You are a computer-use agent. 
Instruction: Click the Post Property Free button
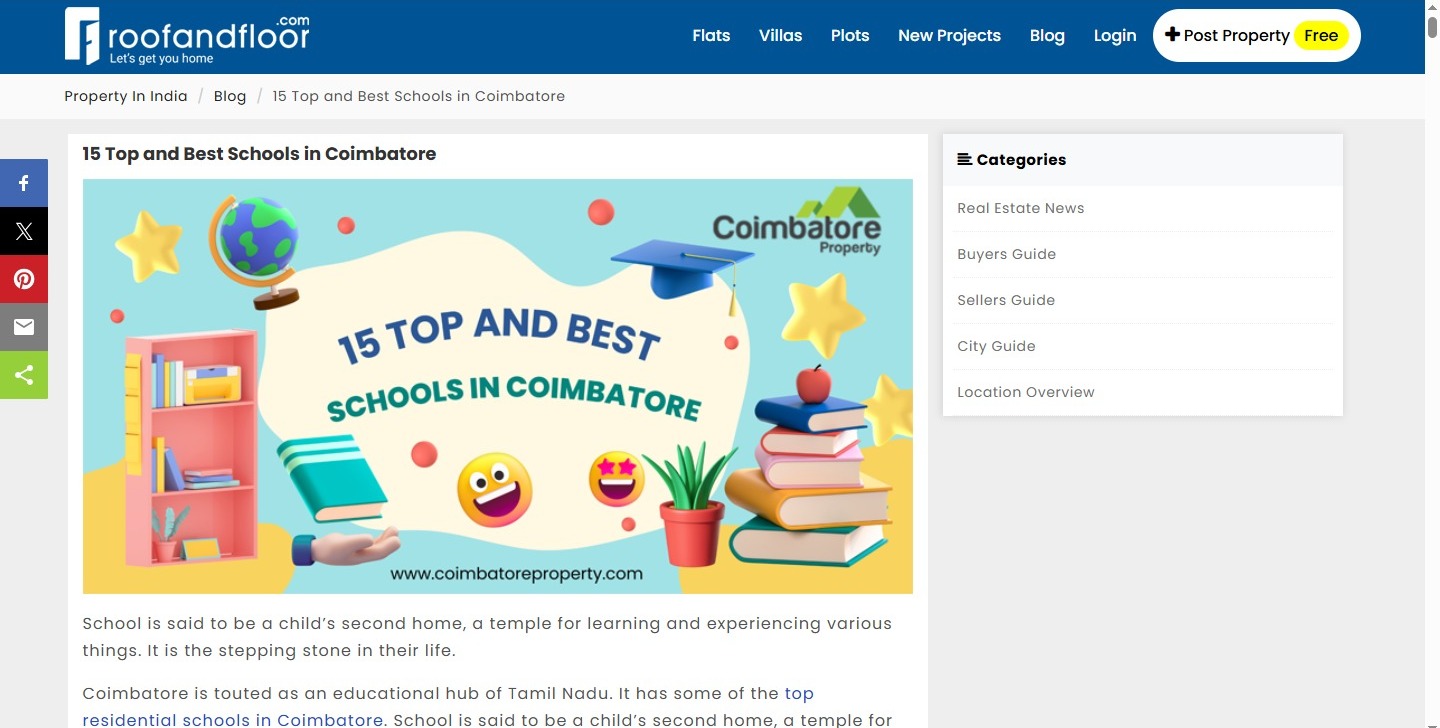tap(1257, 35)
